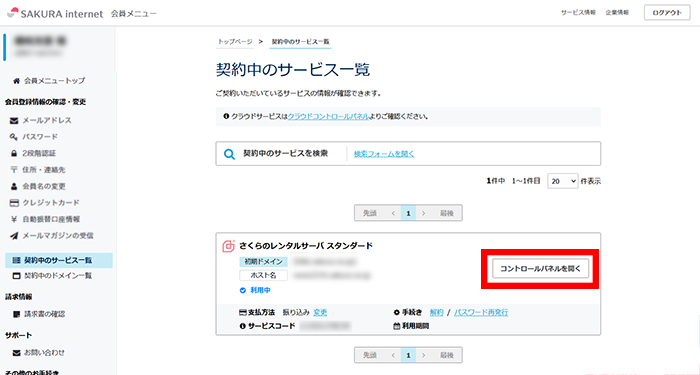Click コントロールパネルを開く button
700x375 pixels.
pyautogui.click(x=541, y=269)
